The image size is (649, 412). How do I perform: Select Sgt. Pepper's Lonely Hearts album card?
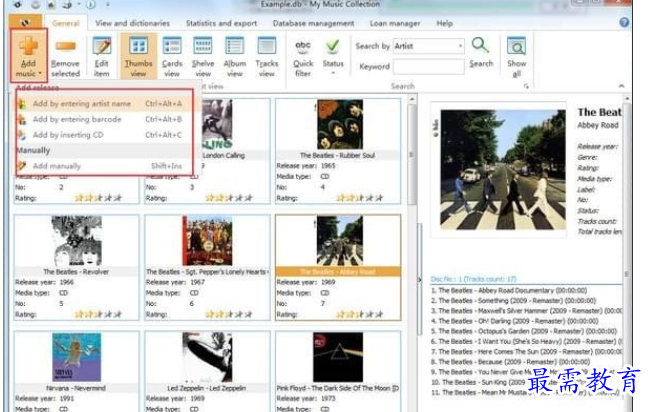tap(207, 267)
